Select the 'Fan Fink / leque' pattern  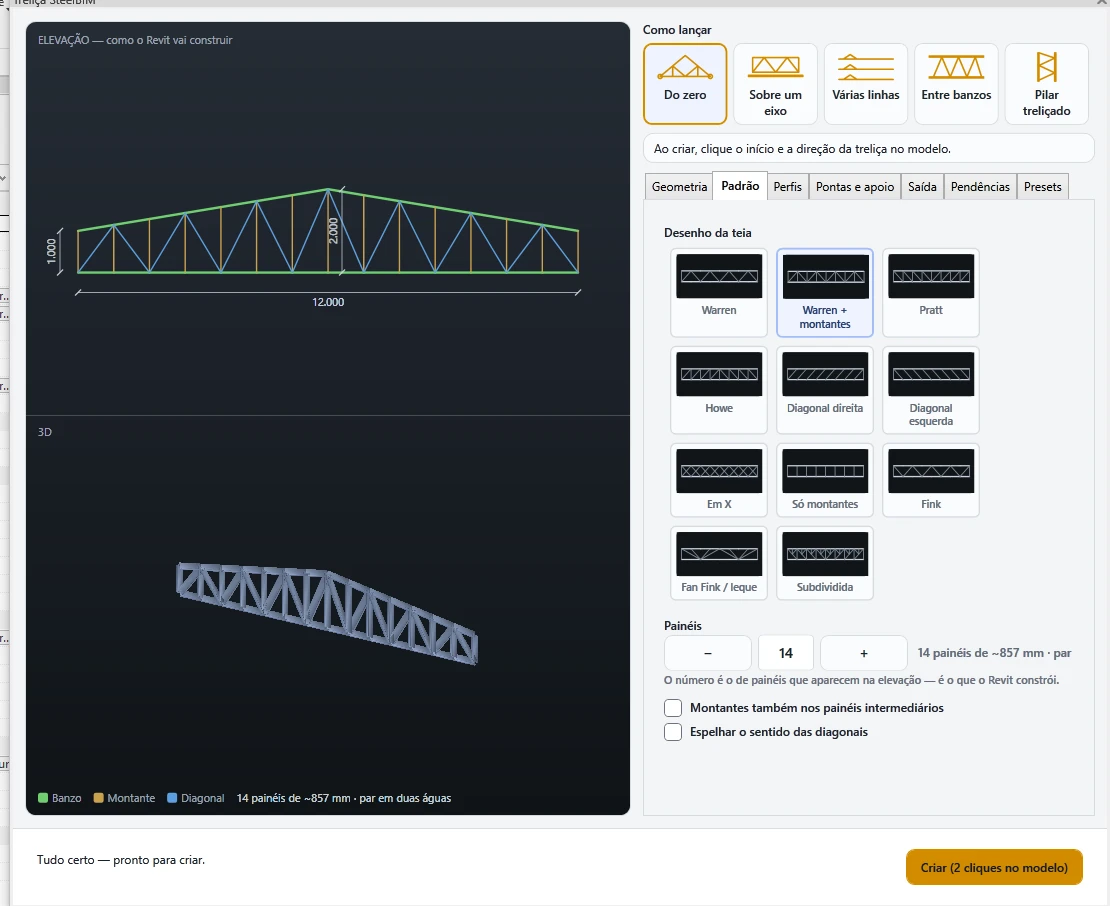(x=719, y=563)
